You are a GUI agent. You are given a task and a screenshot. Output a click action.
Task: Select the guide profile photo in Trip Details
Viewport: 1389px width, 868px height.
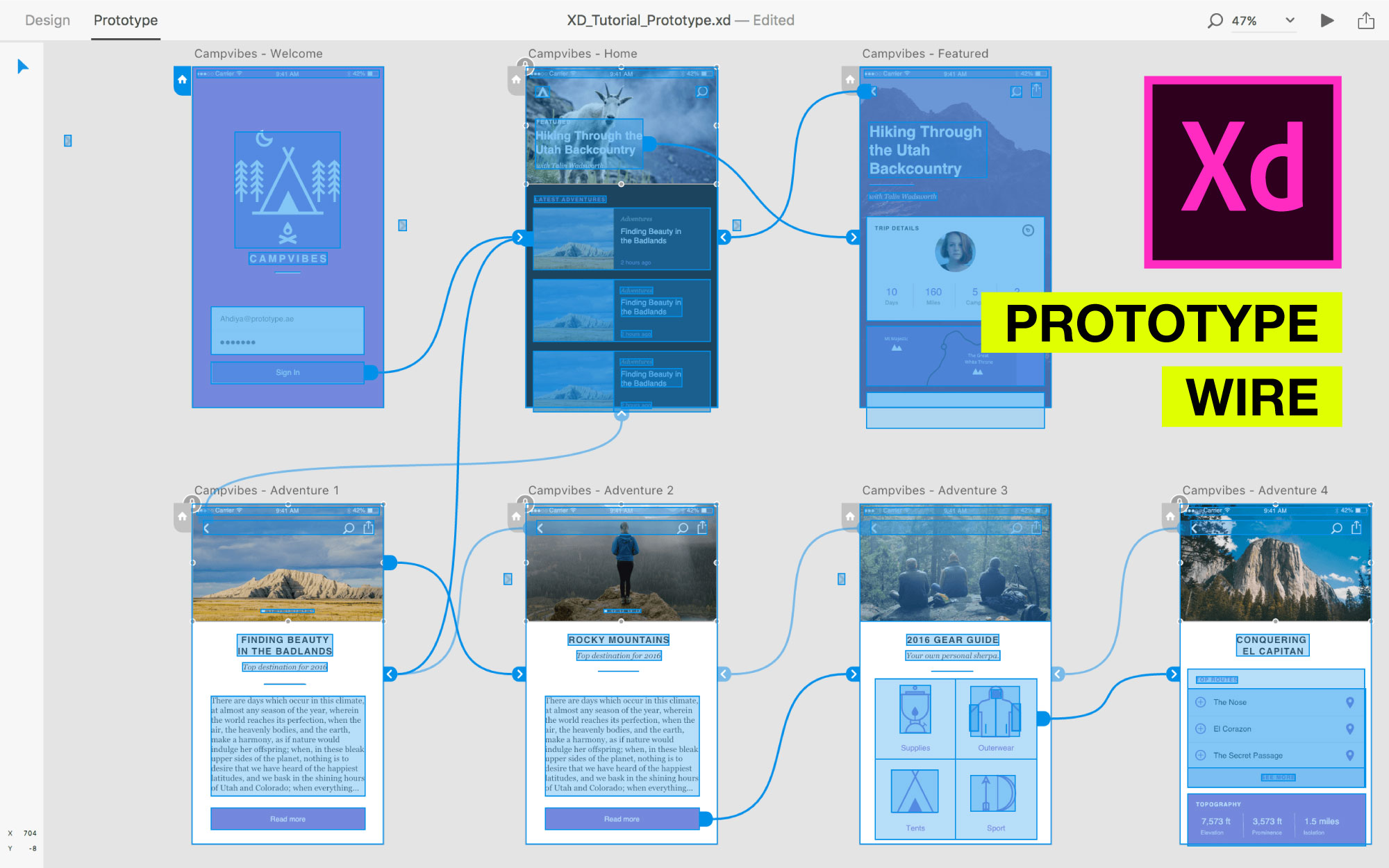click(x=955, y=251)
